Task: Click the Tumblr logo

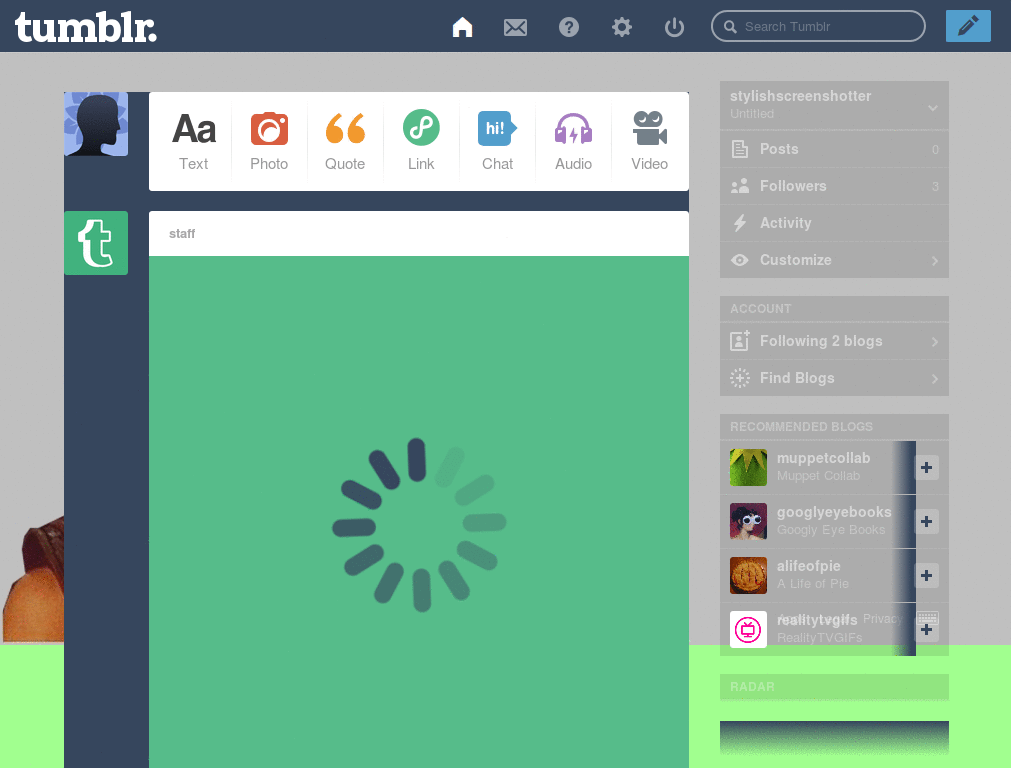Action: (86, 27)
